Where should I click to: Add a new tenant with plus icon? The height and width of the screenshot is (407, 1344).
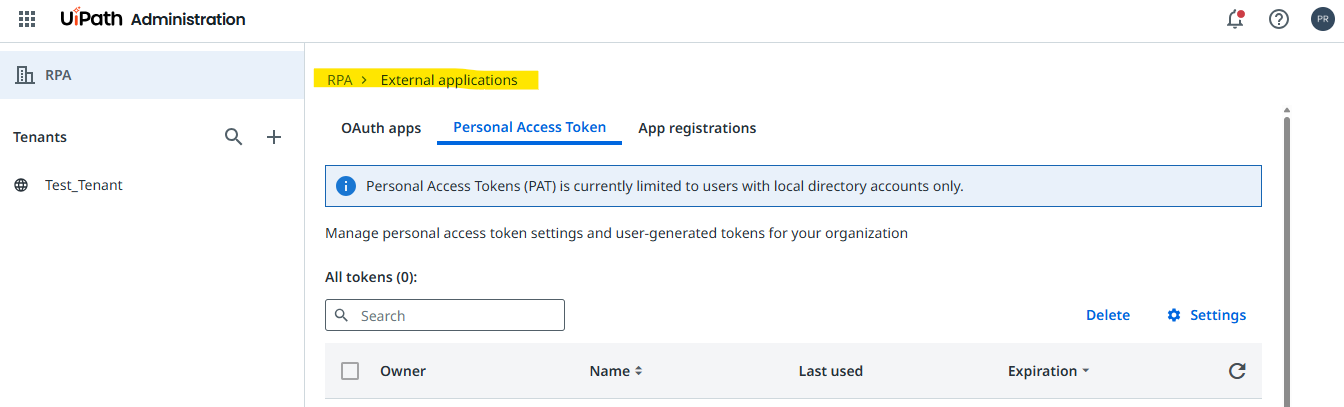(x=274, y=137)
